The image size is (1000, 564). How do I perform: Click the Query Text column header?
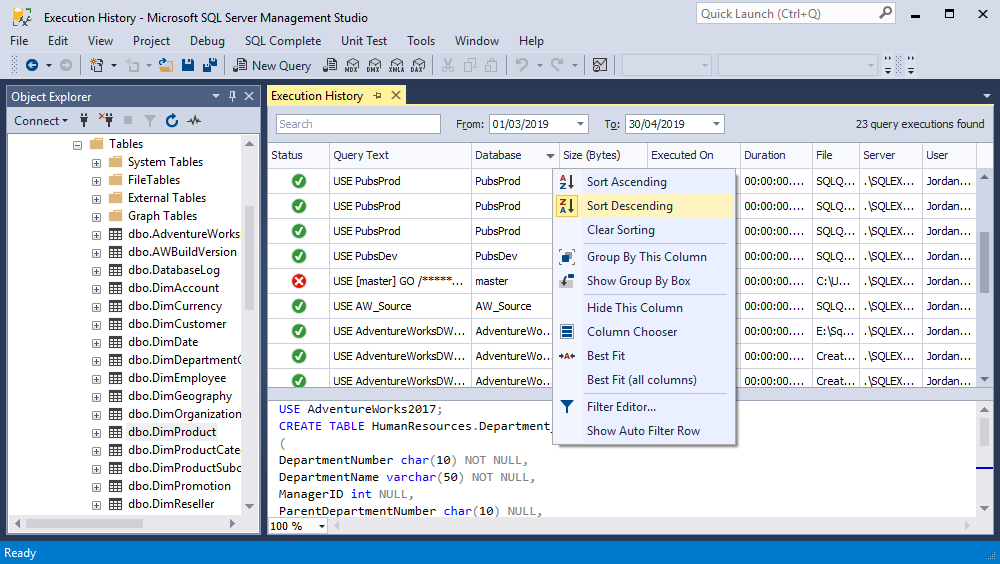(401, 155)
